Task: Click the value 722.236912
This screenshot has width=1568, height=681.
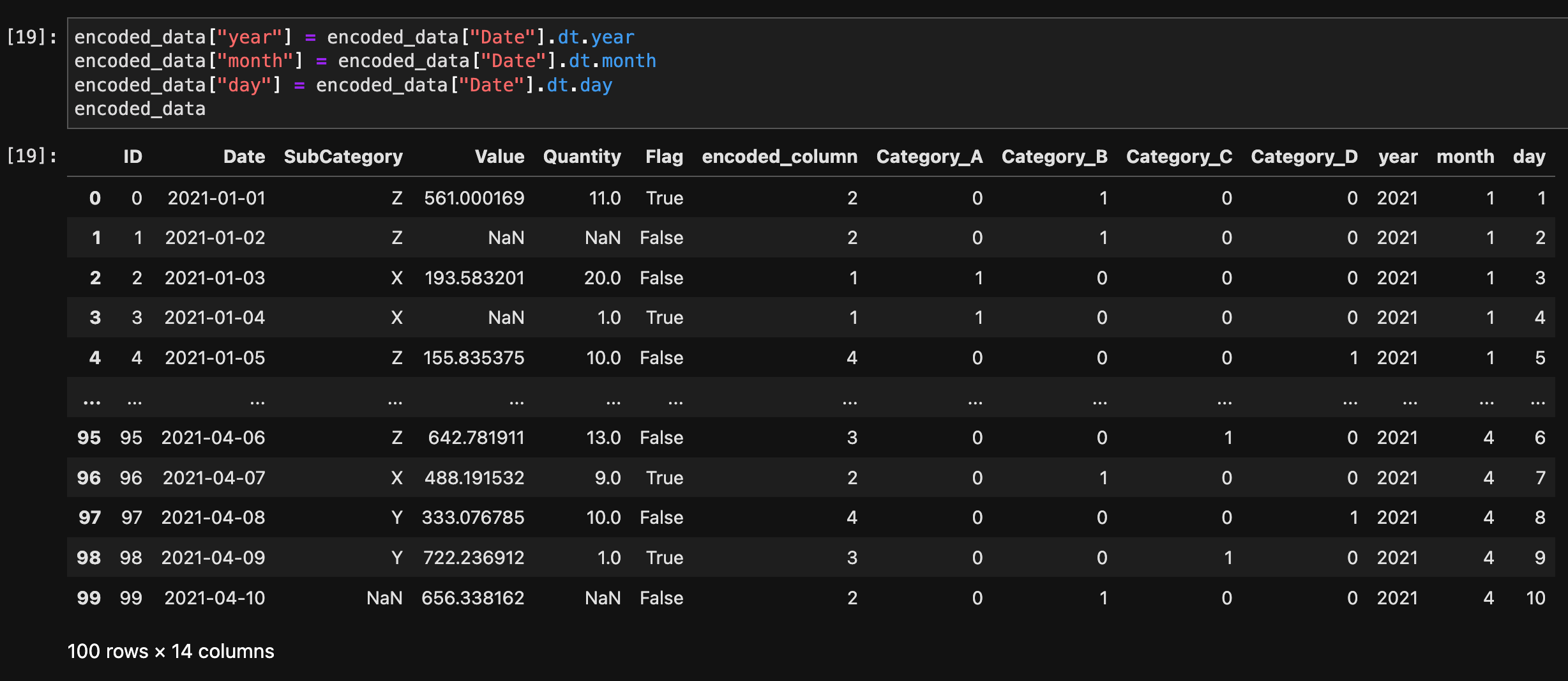Action: [x=474, y=558]
